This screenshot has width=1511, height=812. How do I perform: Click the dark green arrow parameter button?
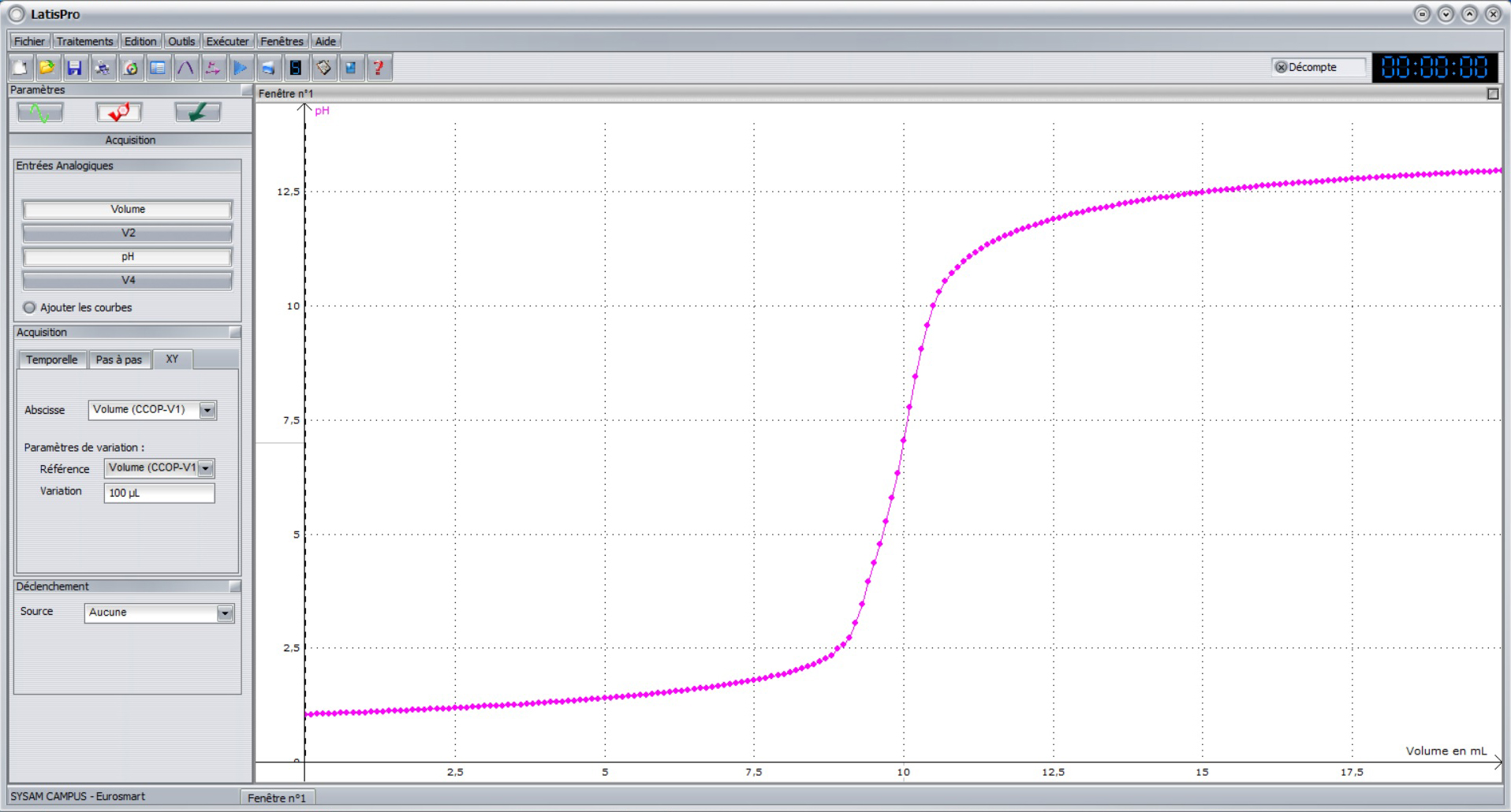198,113
